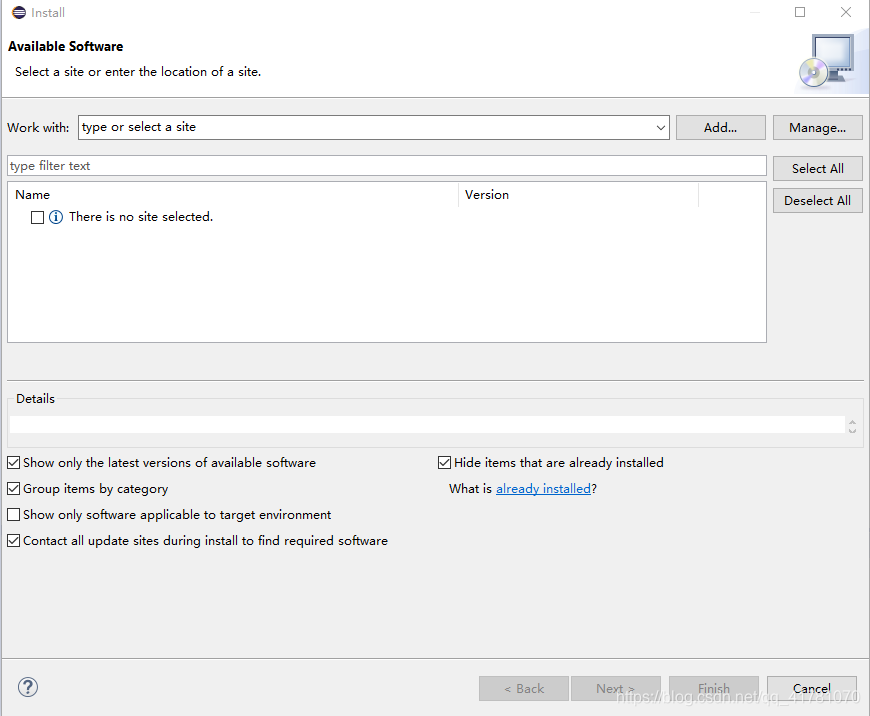
Task: Click the Eclipse logo icon in title bar
Action: click(19, 12)
